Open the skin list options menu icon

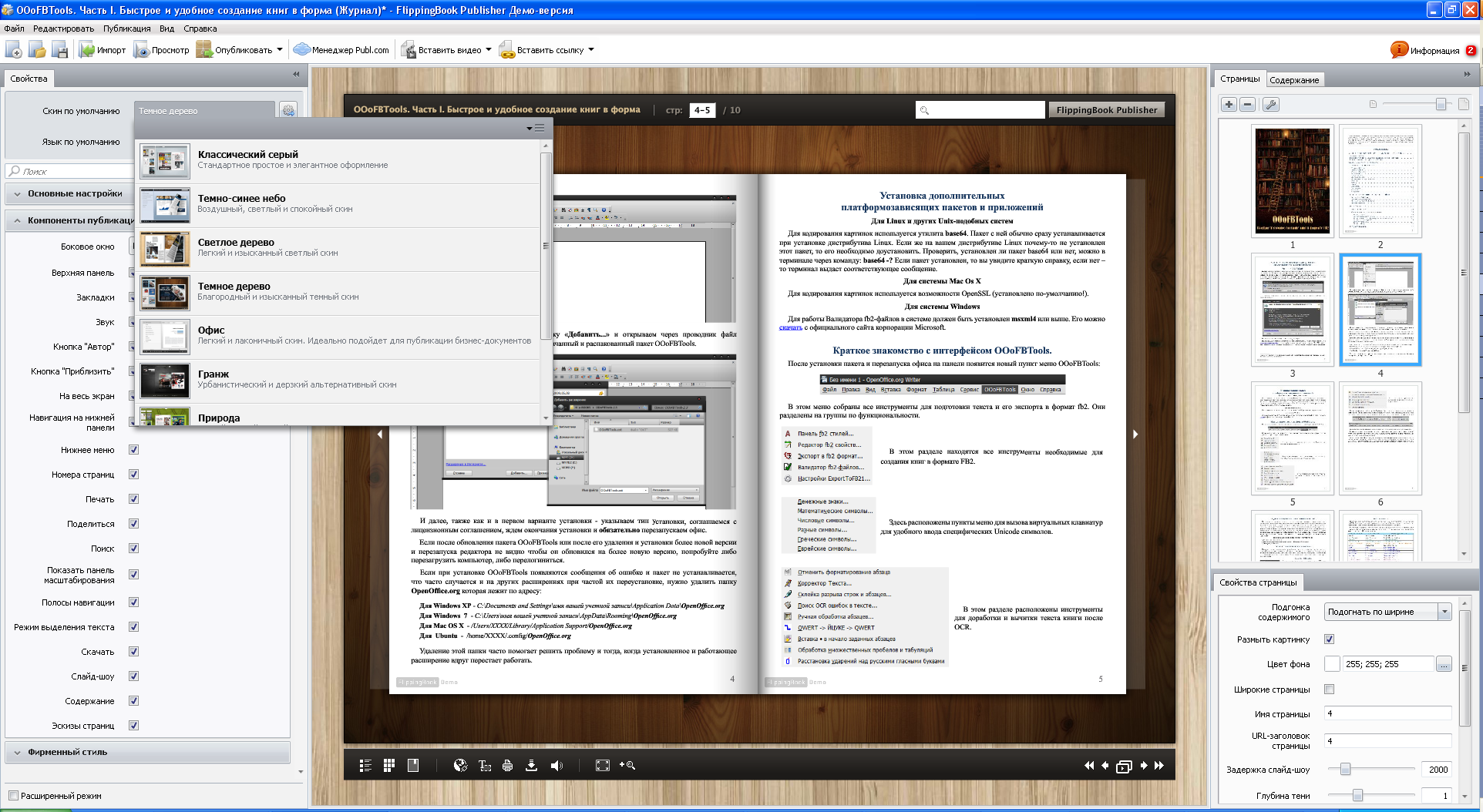tap(536, 128)
